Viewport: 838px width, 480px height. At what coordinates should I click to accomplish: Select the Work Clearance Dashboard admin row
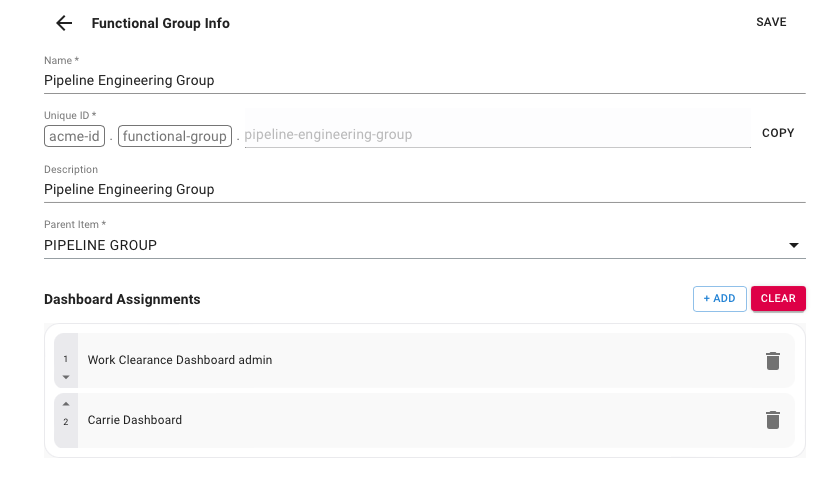(400, 360)
